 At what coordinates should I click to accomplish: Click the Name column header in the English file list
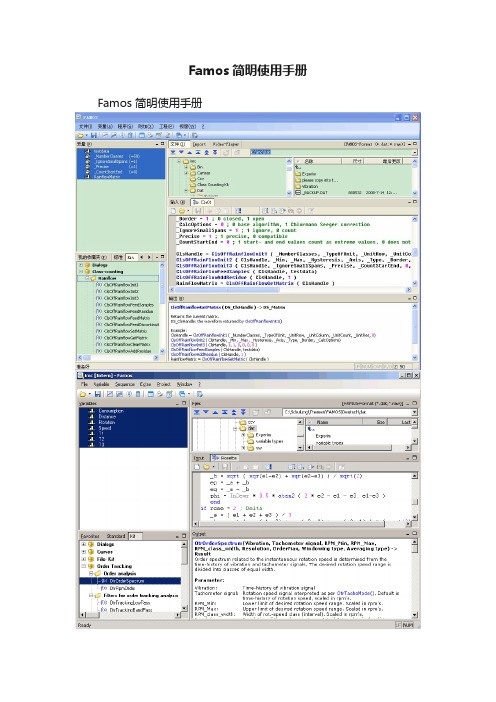pos(340,422)
